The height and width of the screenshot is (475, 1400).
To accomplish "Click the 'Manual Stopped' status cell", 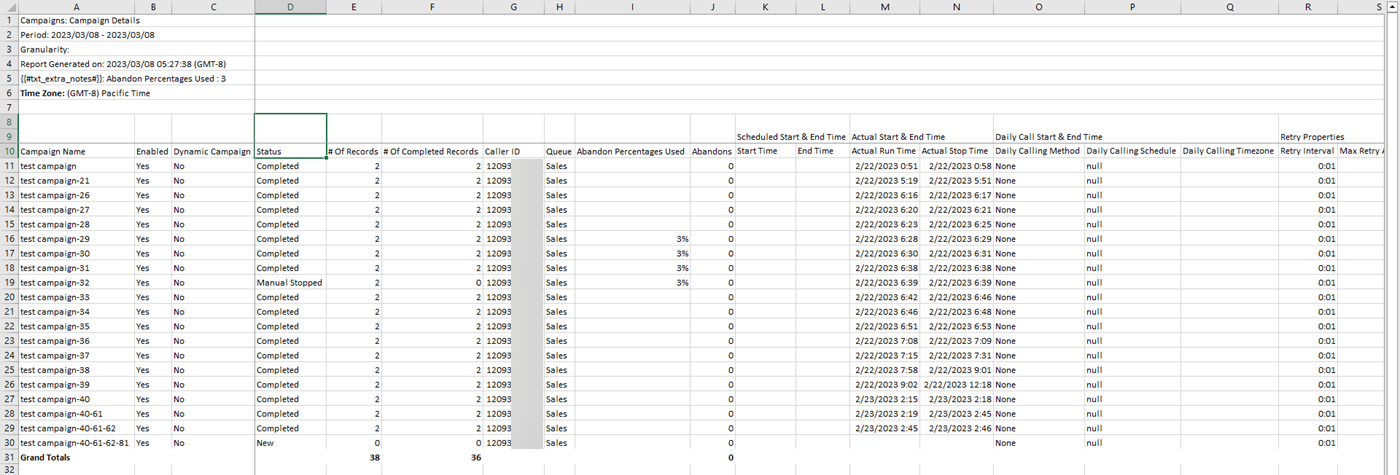I will click(290, 283).
